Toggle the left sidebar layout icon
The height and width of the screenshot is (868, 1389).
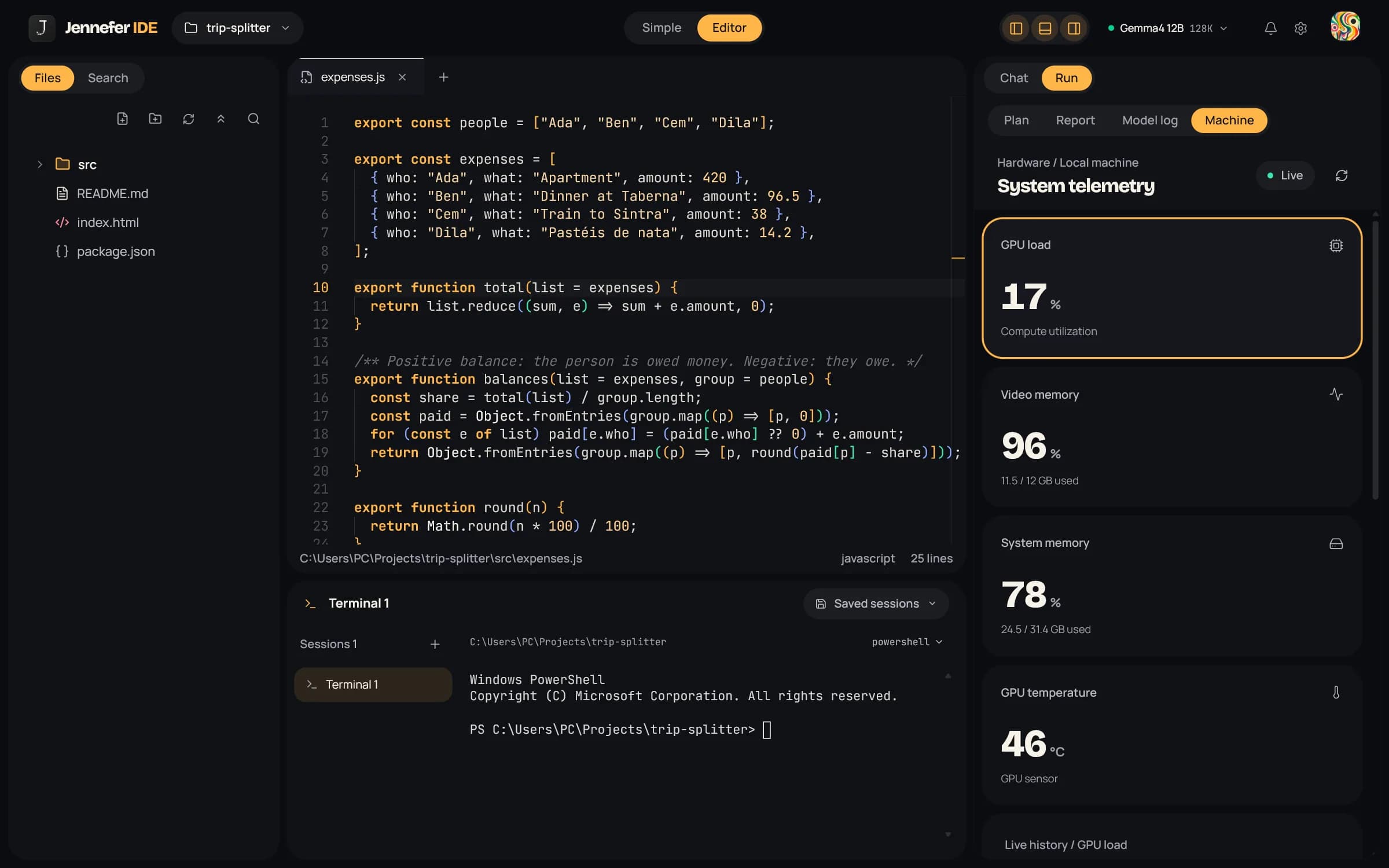1016,28
